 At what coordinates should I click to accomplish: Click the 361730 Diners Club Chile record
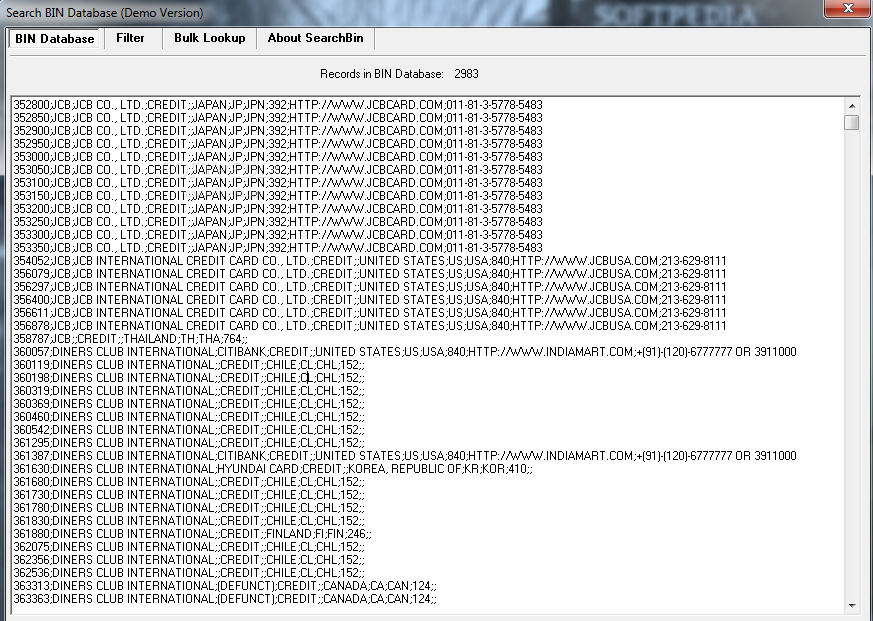pyautogui.click(x=189, y=495)
